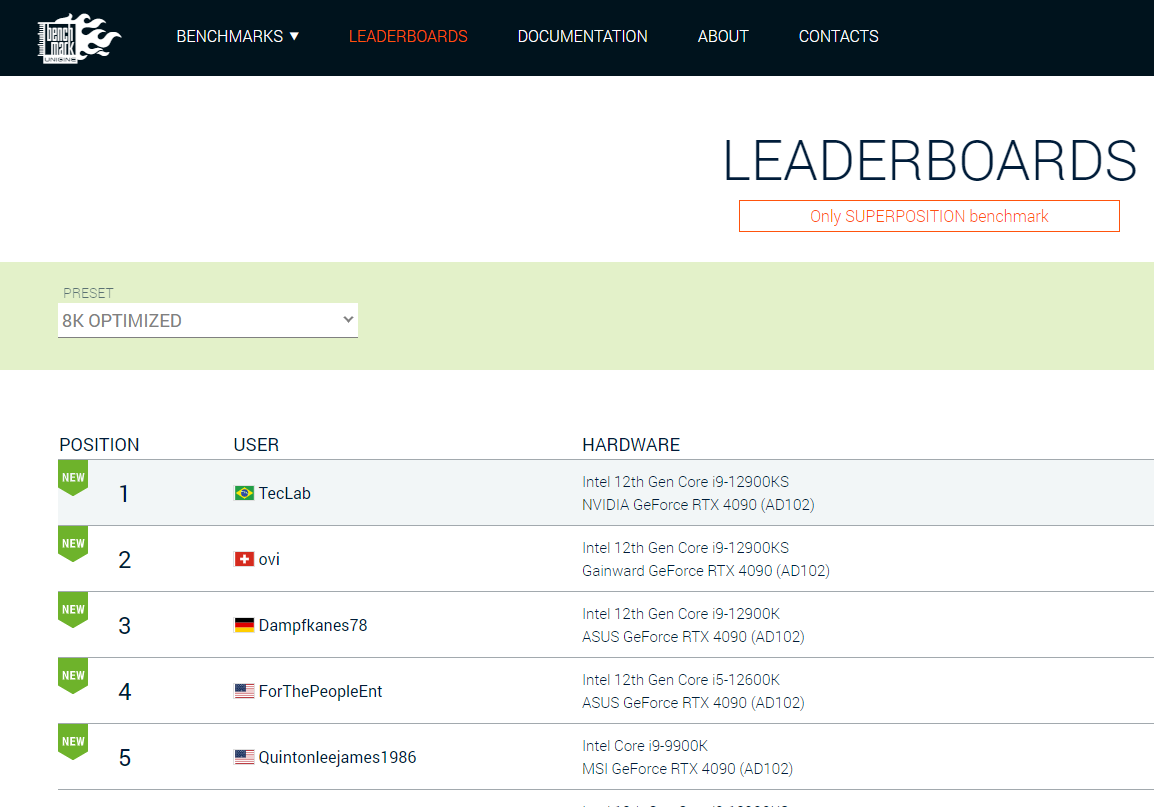Click the NEW badge on position 2
This screenshot has height=807, width=1154.
(73, 544)
